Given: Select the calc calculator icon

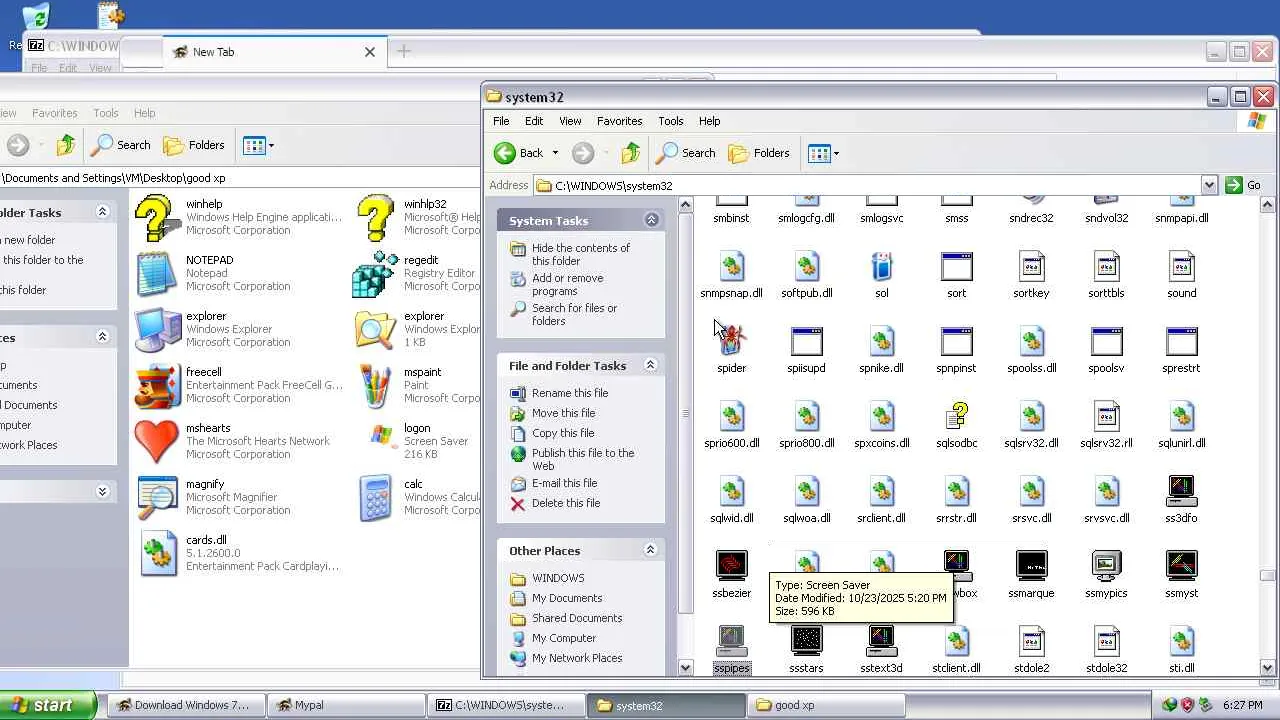Looking at the screenshot, I should click(x=375, y=498).
